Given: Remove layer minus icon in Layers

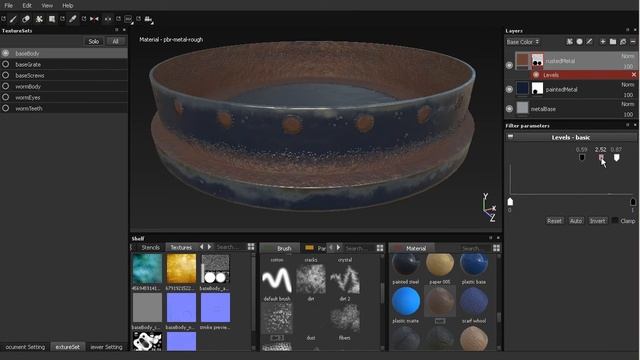Looking at the screenshot, I should tap(633, 42).
